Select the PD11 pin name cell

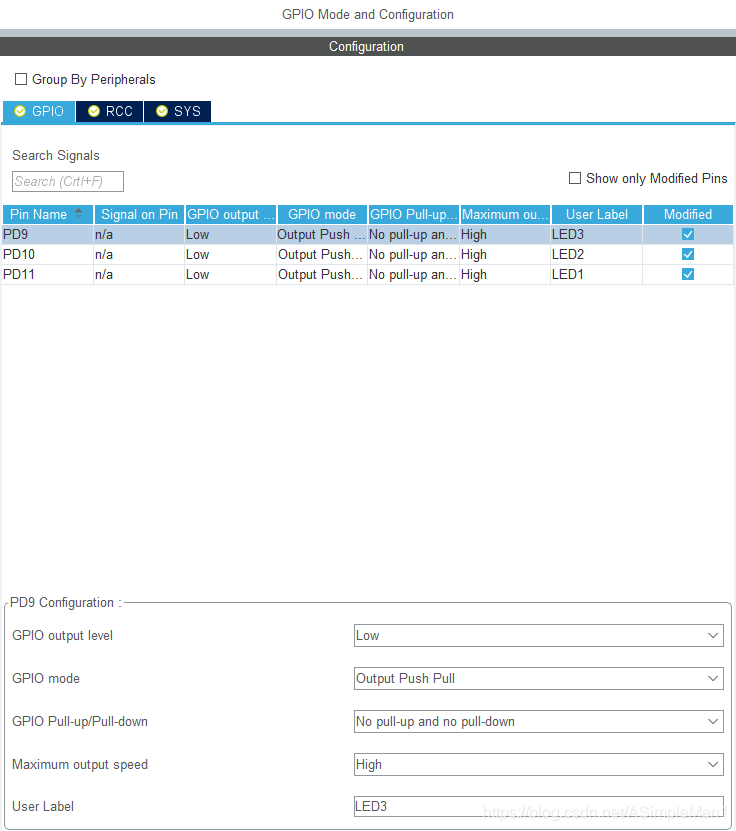coord(48,275)
